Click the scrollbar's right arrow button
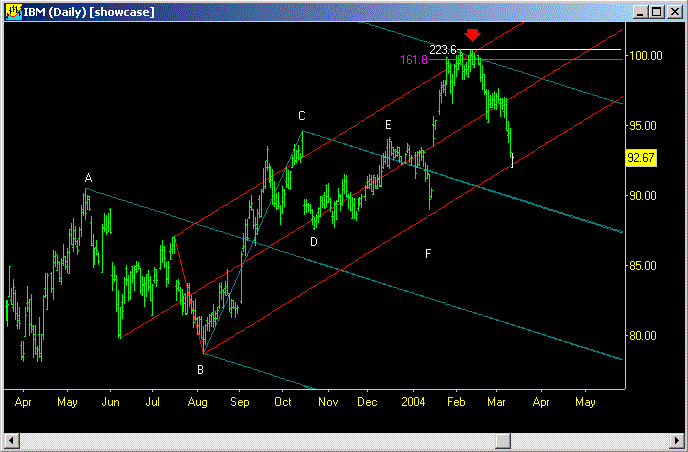The image size is (688, 452). tap(677, 442)
